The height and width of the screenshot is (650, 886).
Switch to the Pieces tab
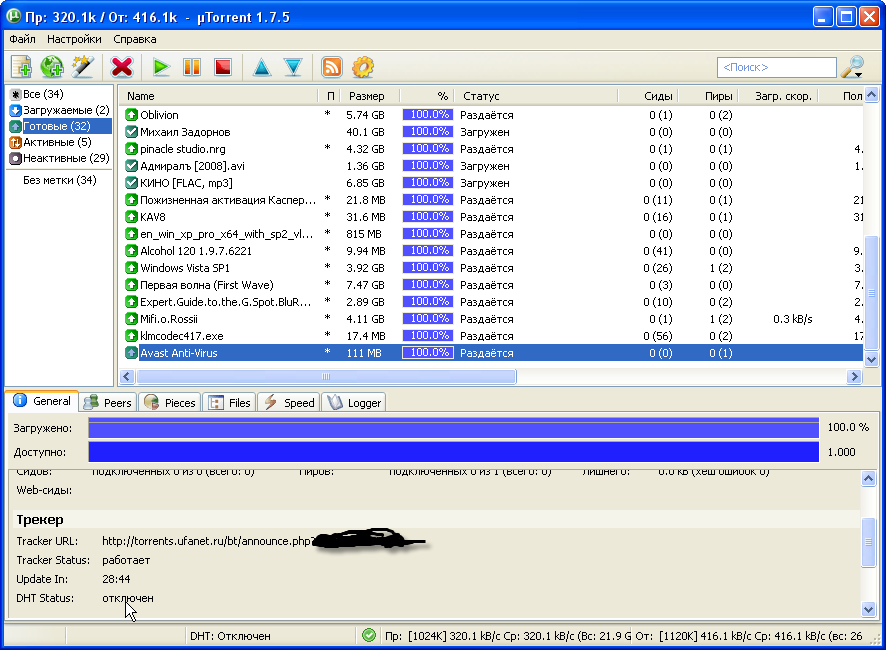(x=170, y=402)
